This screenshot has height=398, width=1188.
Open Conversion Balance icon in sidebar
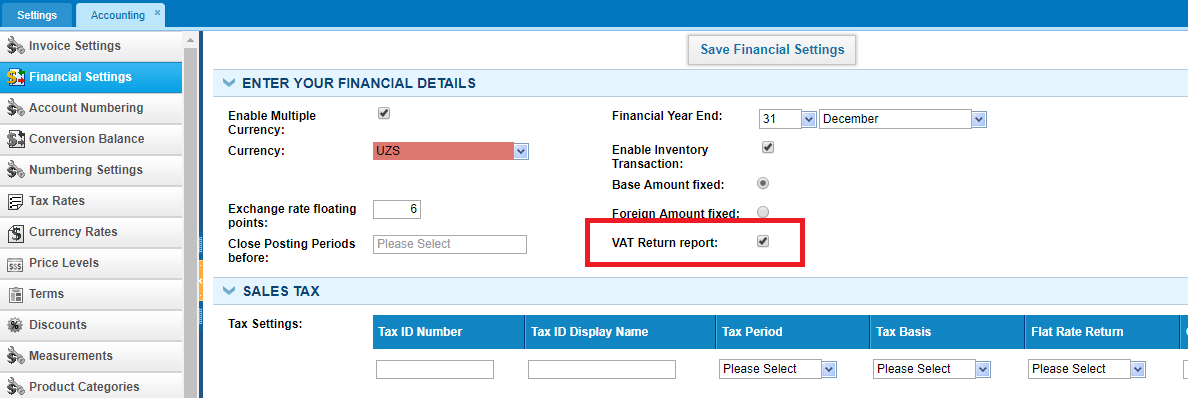pyautogui.click(x=15, y=139)
